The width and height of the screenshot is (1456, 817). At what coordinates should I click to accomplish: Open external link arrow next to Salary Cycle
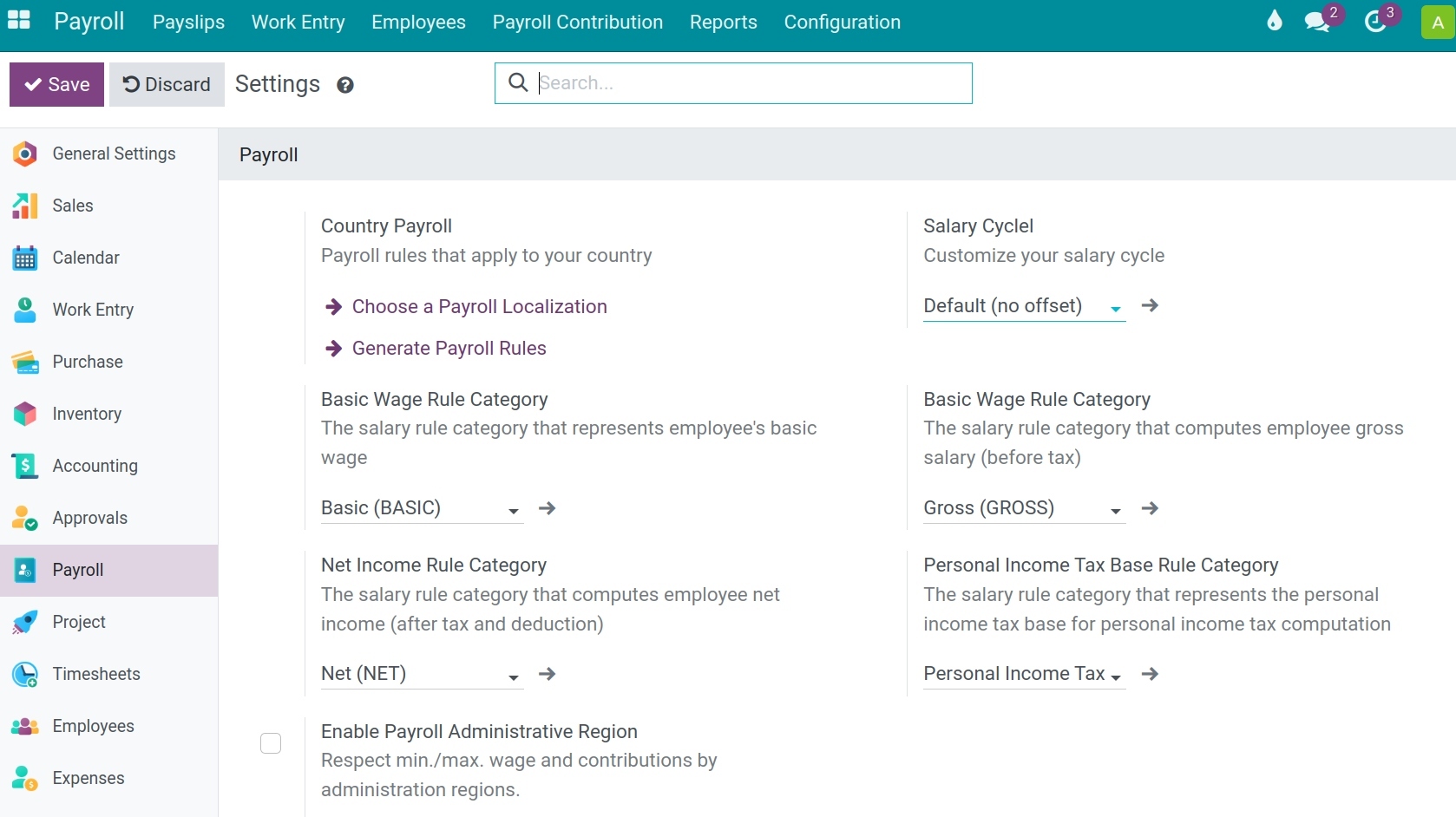(x=1150, y=305)
